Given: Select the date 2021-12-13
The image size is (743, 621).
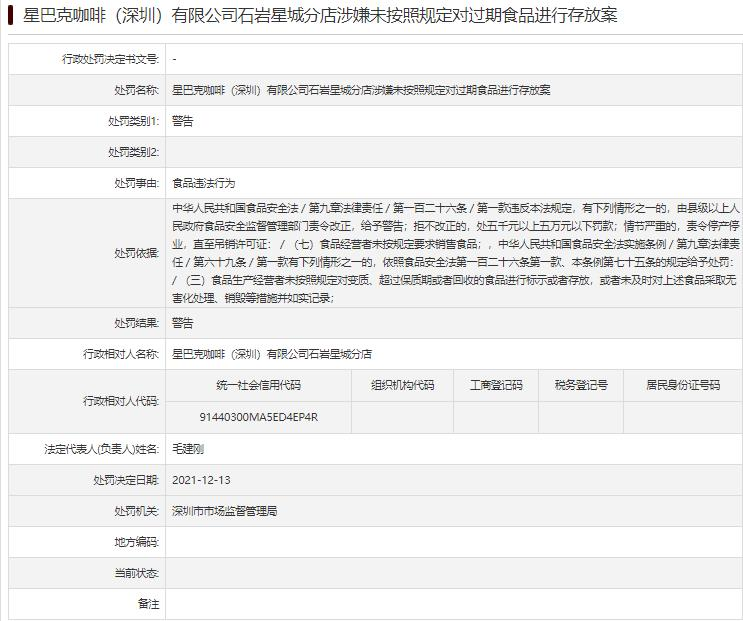Looking at the screenshot, I should [x=201, y=480].
